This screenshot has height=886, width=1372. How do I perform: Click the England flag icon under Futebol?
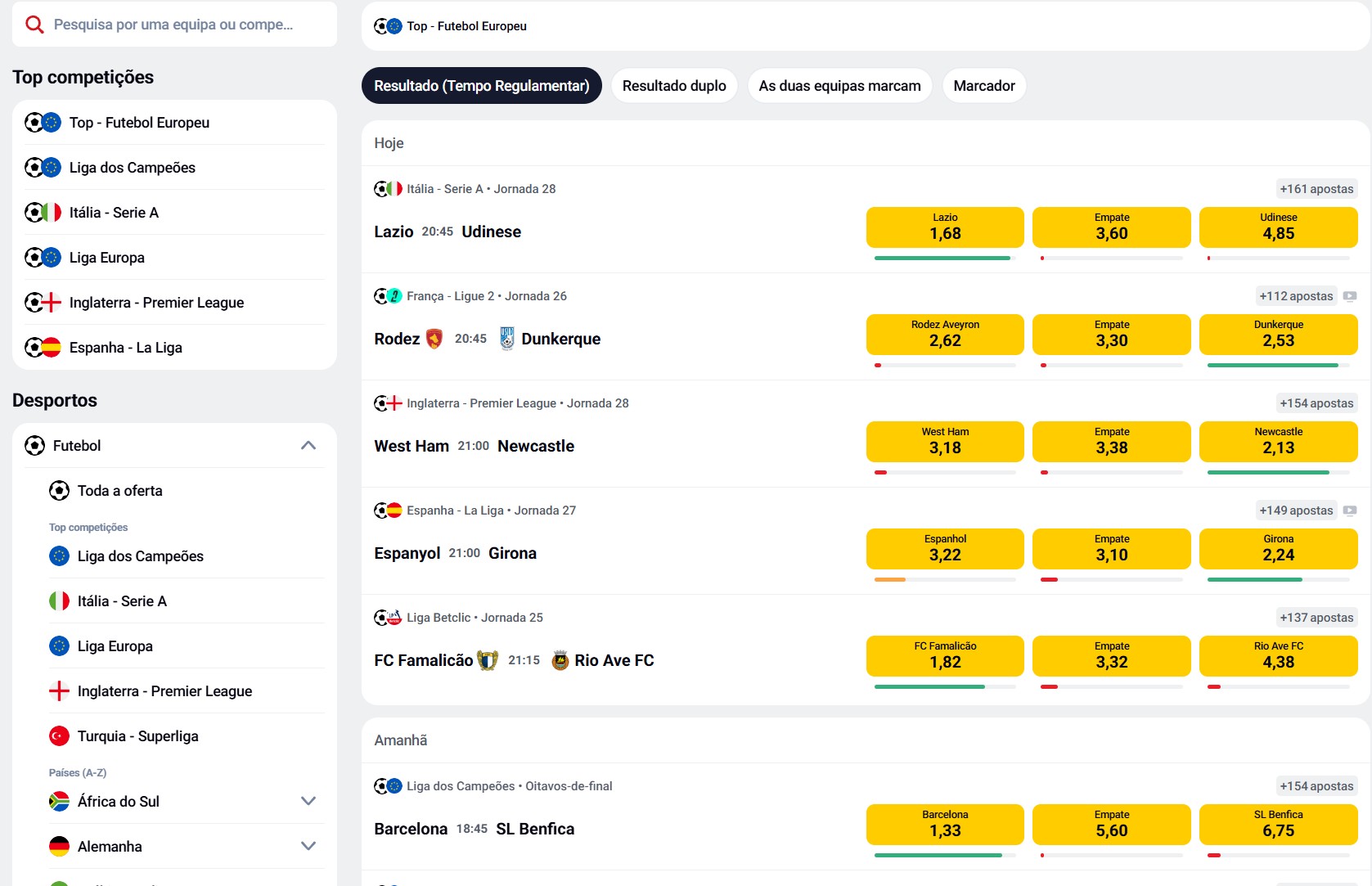click(59, 691)
